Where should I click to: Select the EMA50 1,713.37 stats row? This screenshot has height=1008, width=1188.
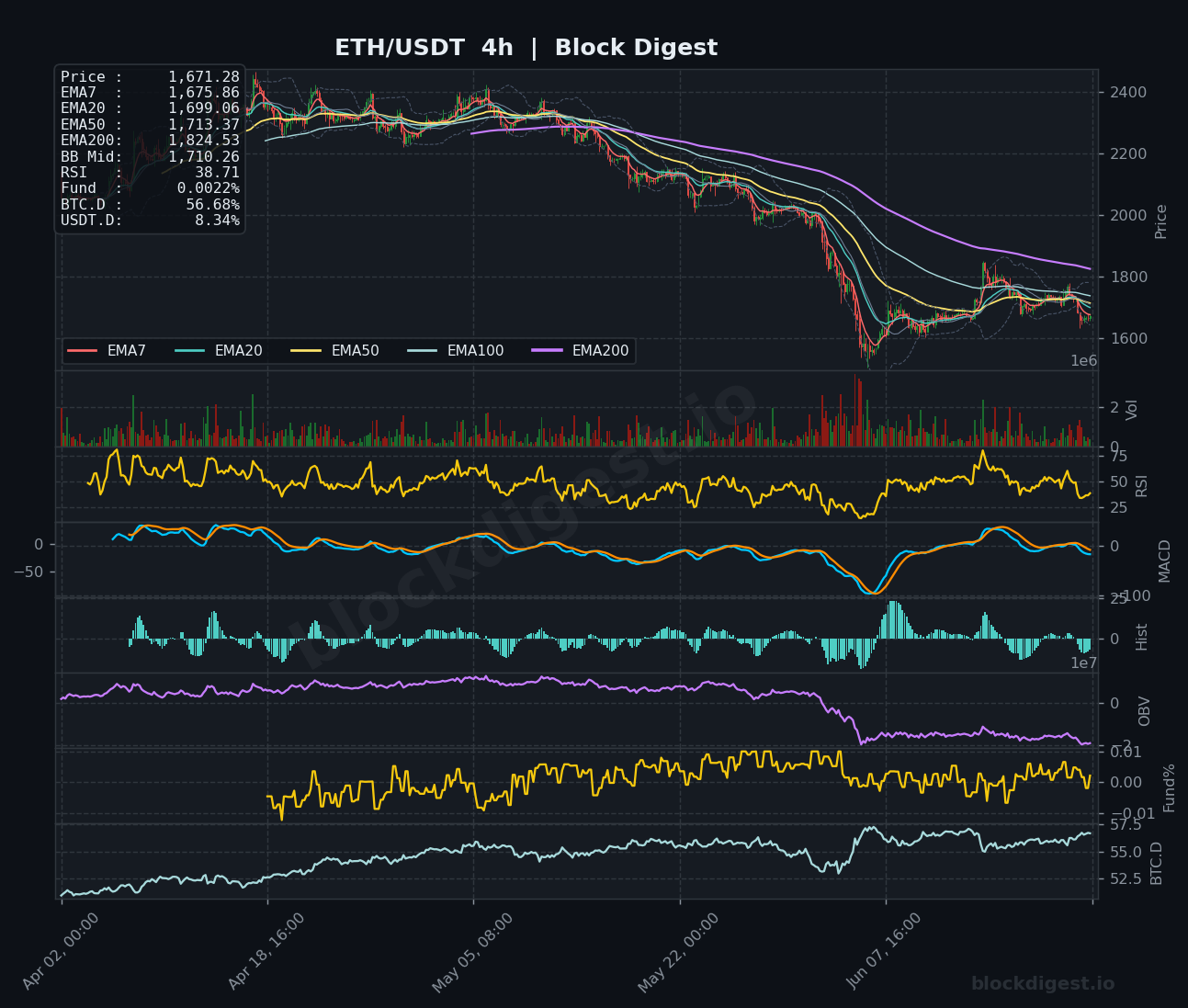(150, 125)
